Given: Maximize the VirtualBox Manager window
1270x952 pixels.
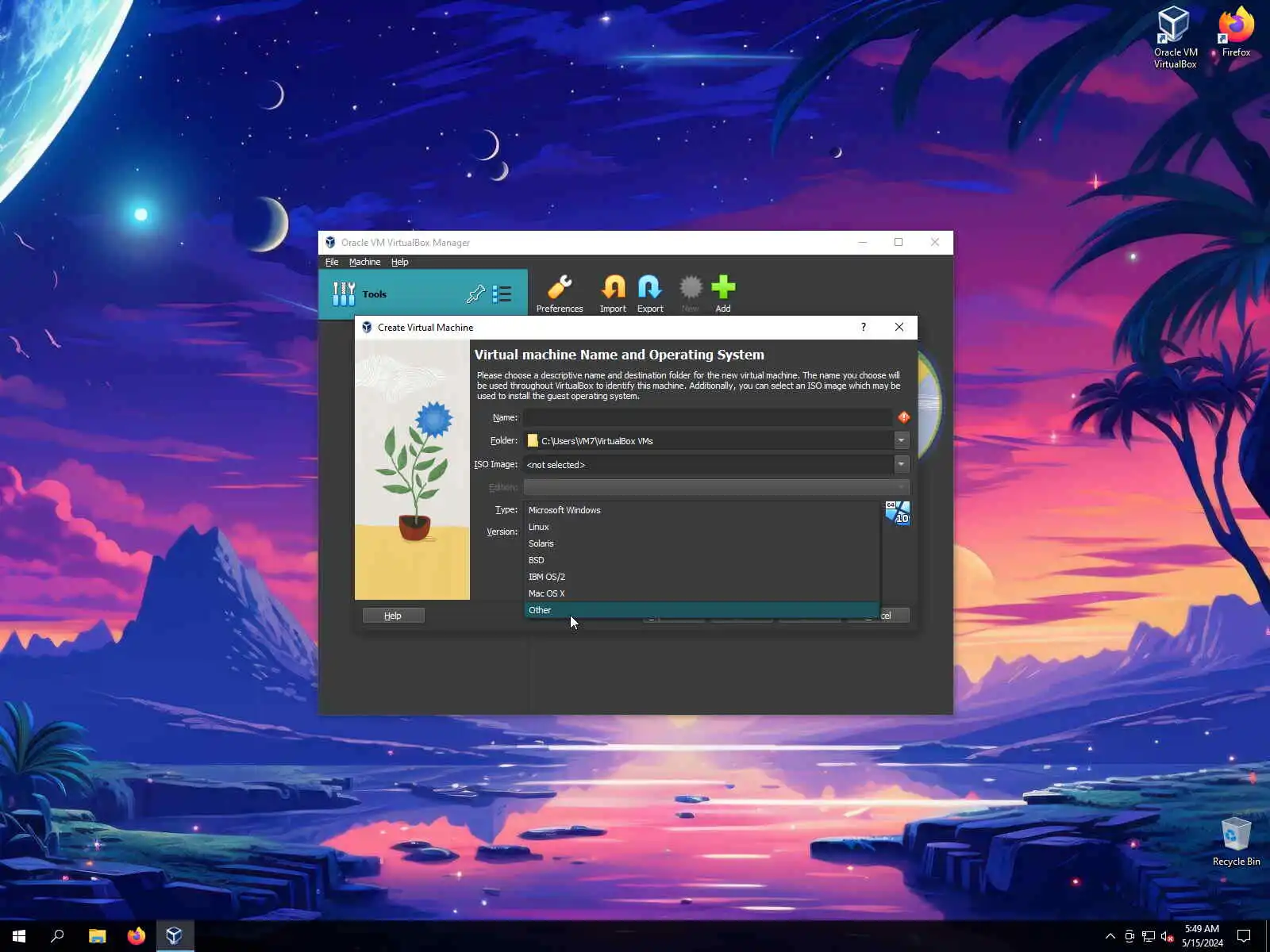Looking at the screenshot, I should tap(899, 243).
